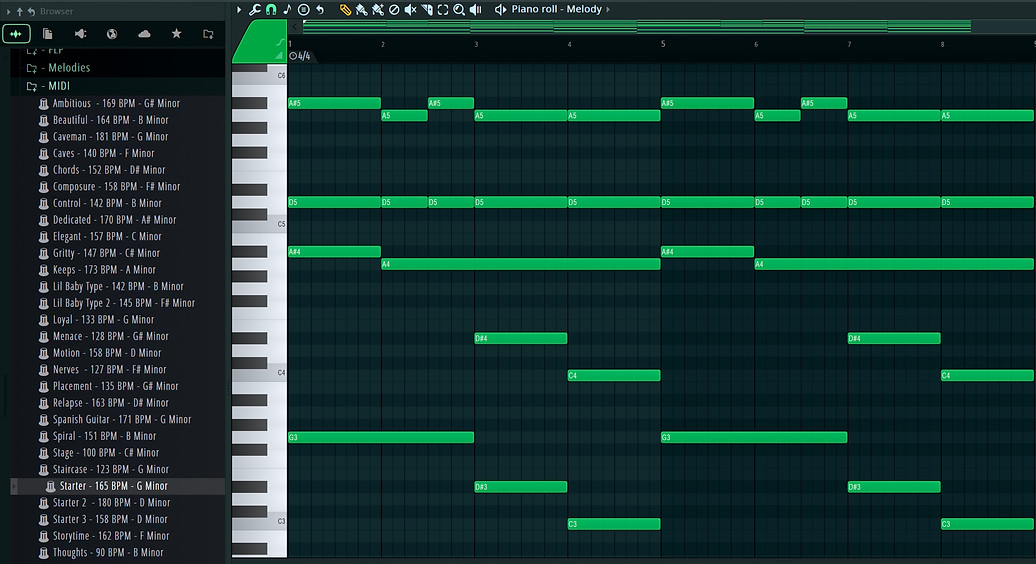This screenshot has width=1036, height=564.
Task: Open the piano roll options menu arrow
Action: [x=239, y=9]
